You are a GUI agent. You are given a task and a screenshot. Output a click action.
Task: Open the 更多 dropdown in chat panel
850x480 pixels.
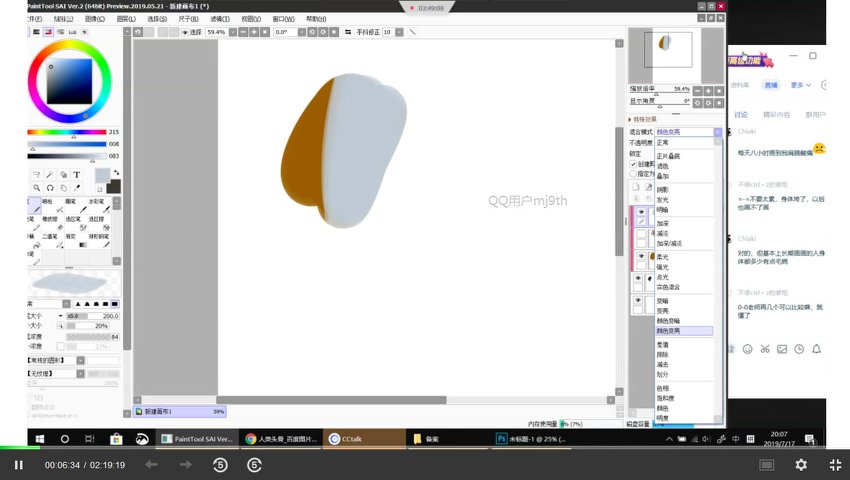pos(799,85)
